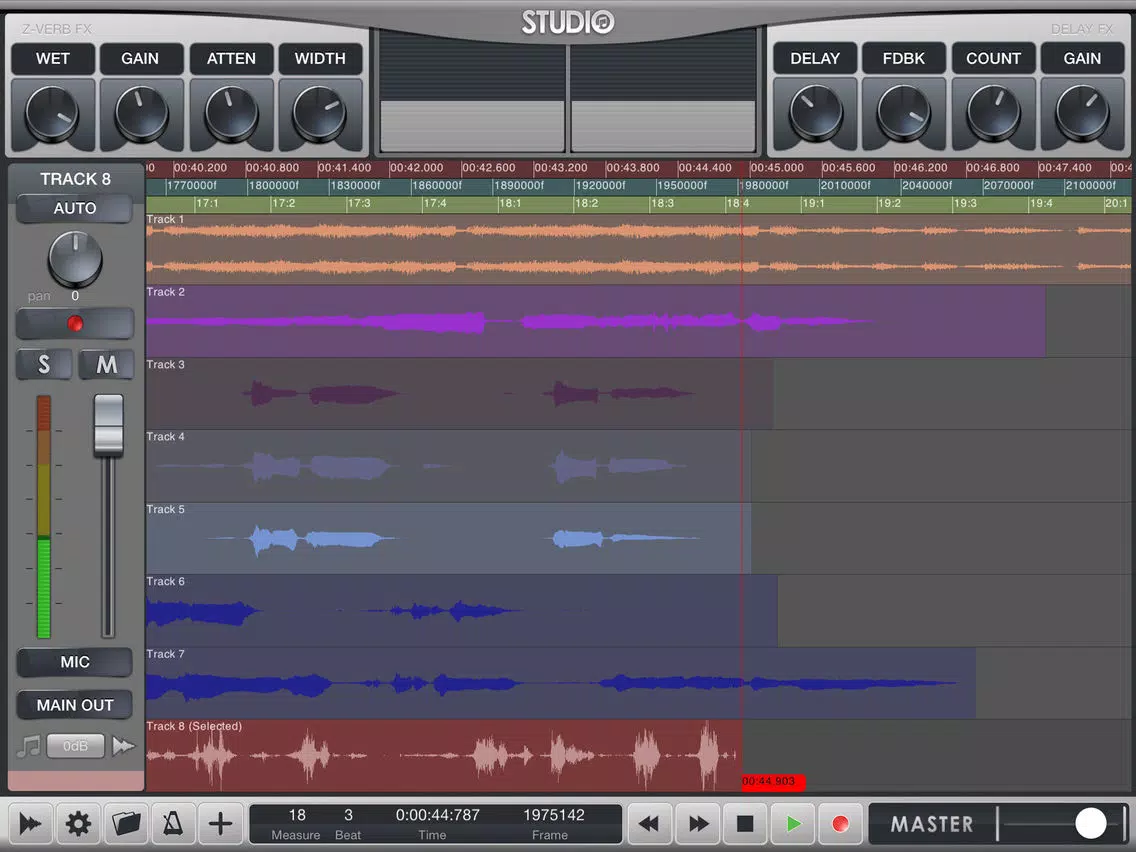Click the 0dB gain button

click(x=75, y=746)
